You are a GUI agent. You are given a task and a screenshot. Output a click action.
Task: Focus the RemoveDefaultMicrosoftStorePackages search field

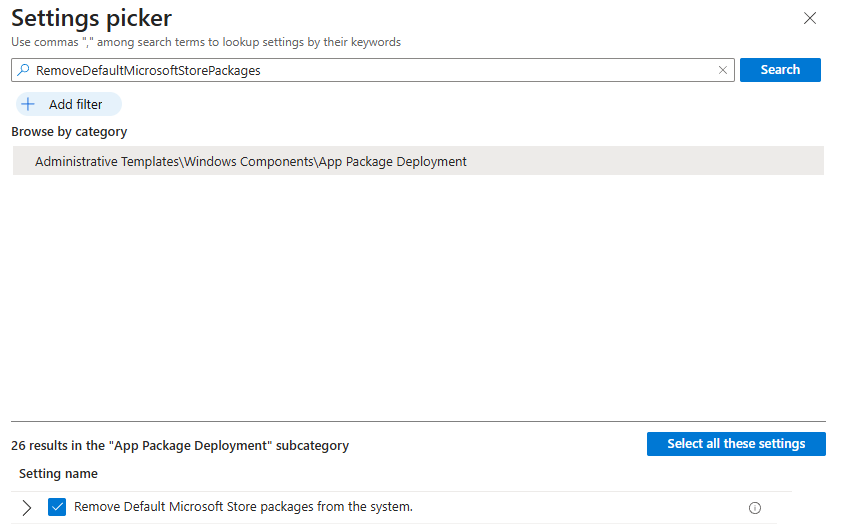click(370, 70)
